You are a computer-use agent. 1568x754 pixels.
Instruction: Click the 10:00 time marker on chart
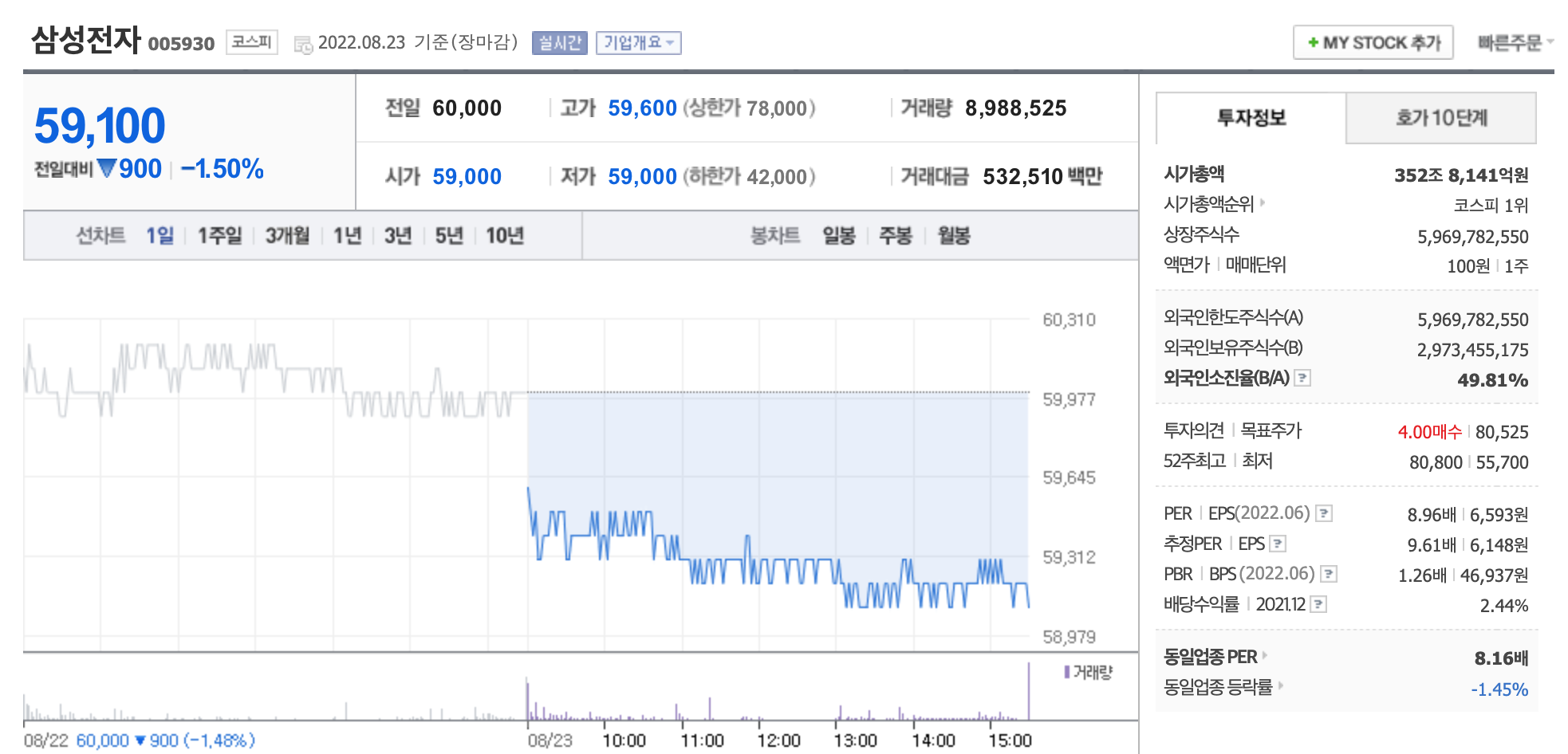tap(624, 740)
